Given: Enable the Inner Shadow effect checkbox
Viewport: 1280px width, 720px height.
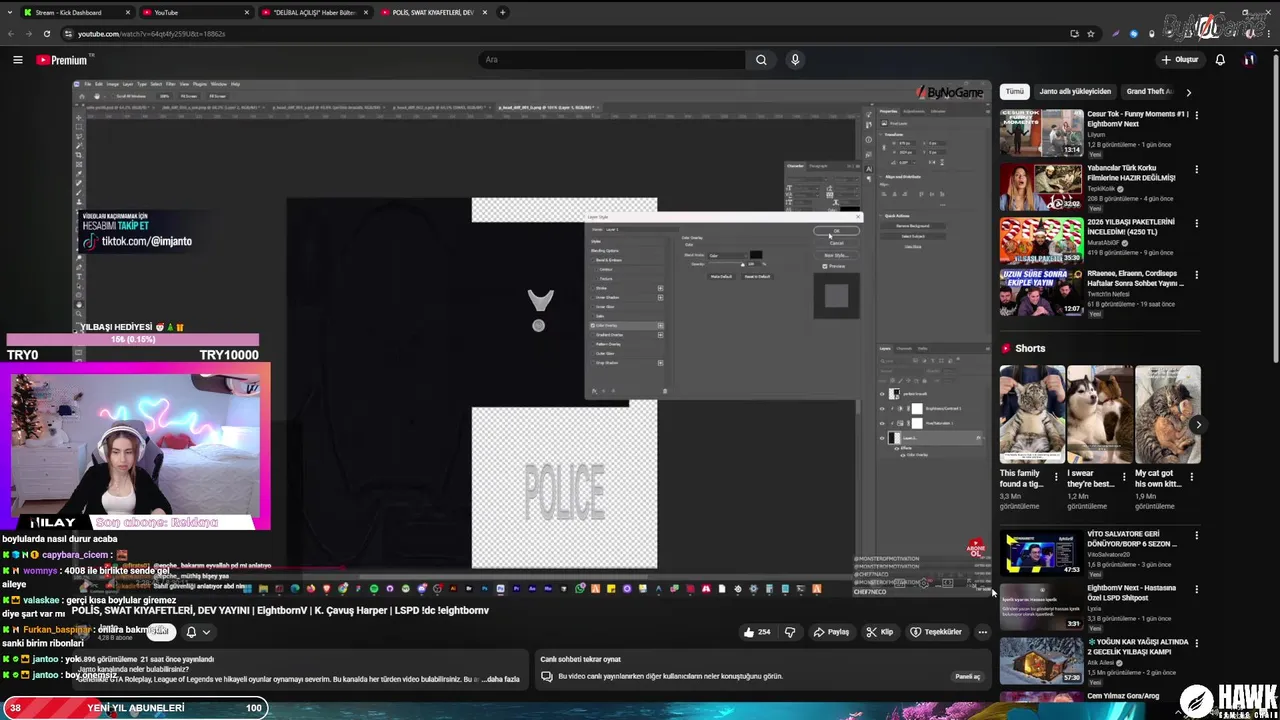Looking at the screenshot, I should 593,297.
